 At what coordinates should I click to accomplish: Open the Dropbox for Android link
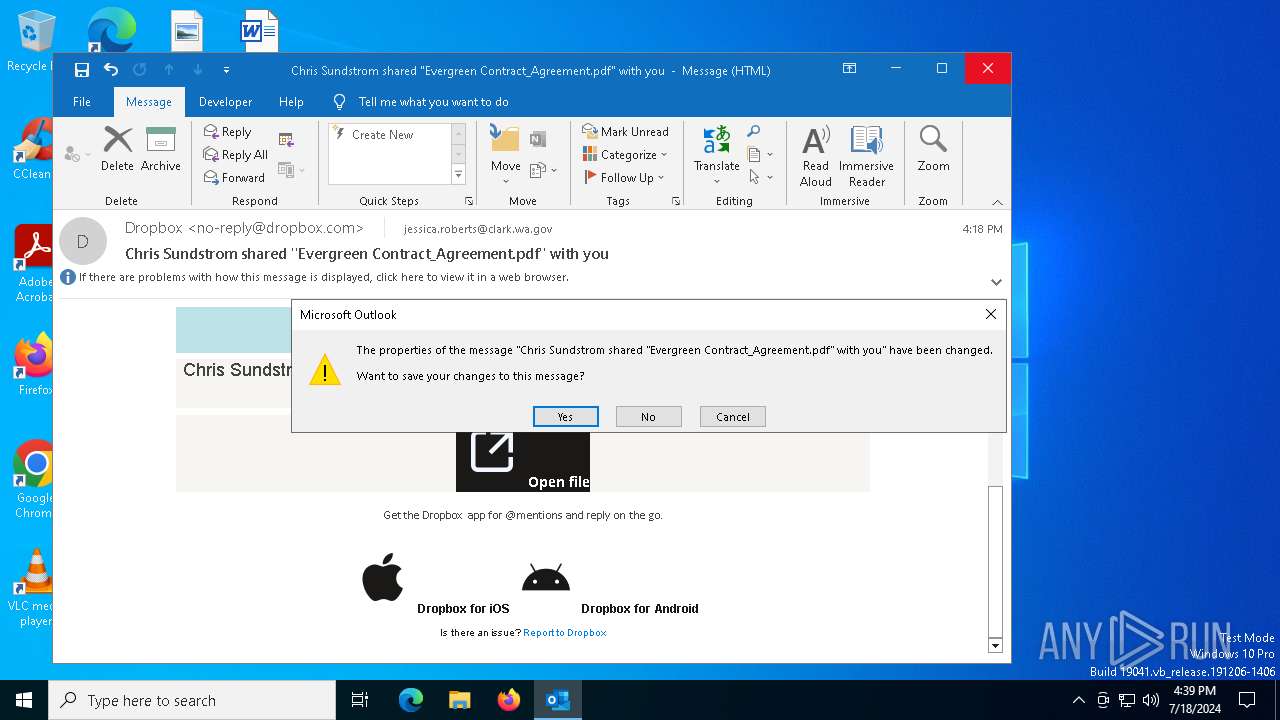point(640,608)
